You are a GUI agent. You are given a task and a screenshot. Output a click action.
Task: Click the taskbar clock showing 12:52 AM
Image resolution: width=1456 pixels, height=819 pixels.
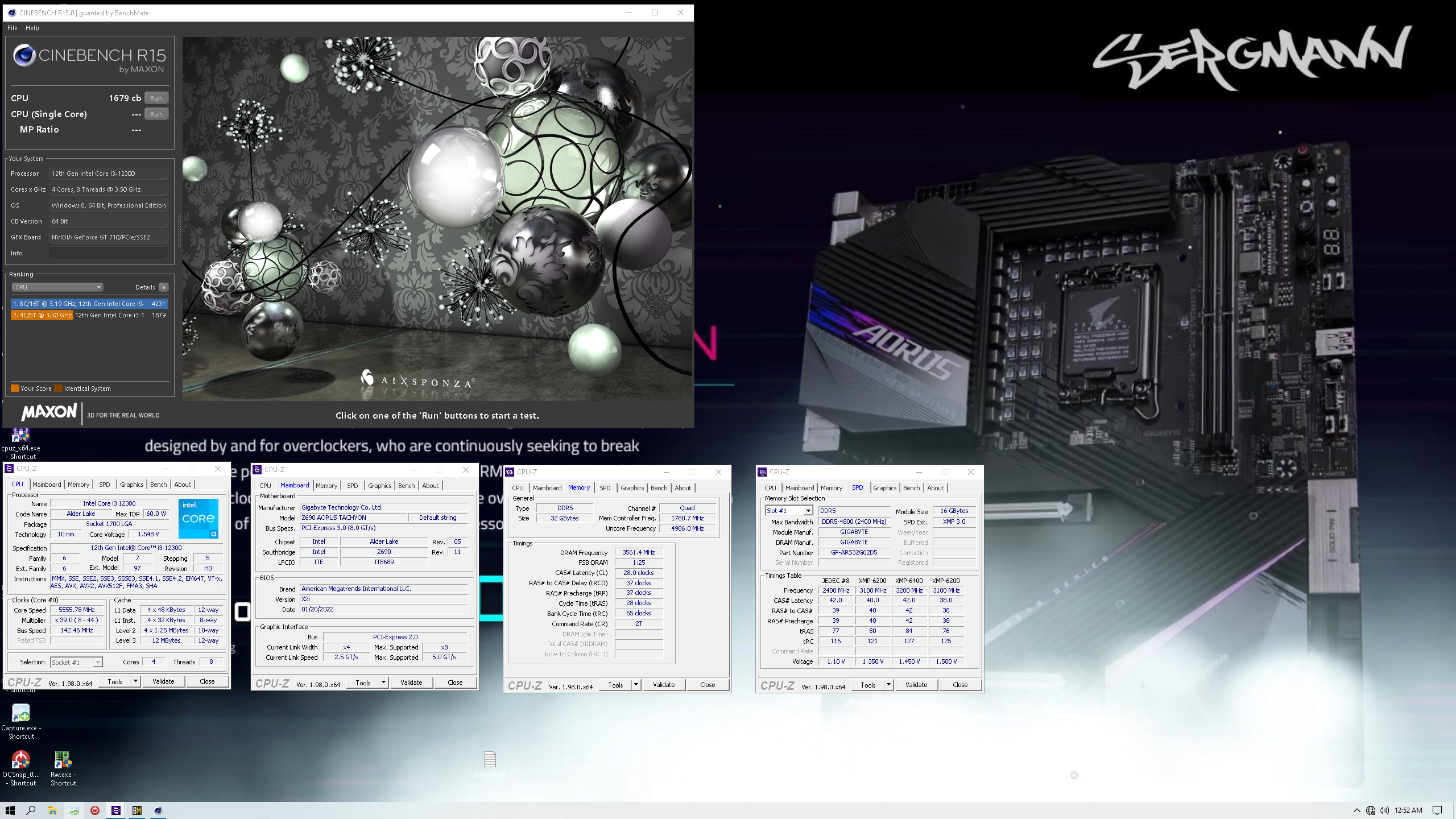(1408, 810)
